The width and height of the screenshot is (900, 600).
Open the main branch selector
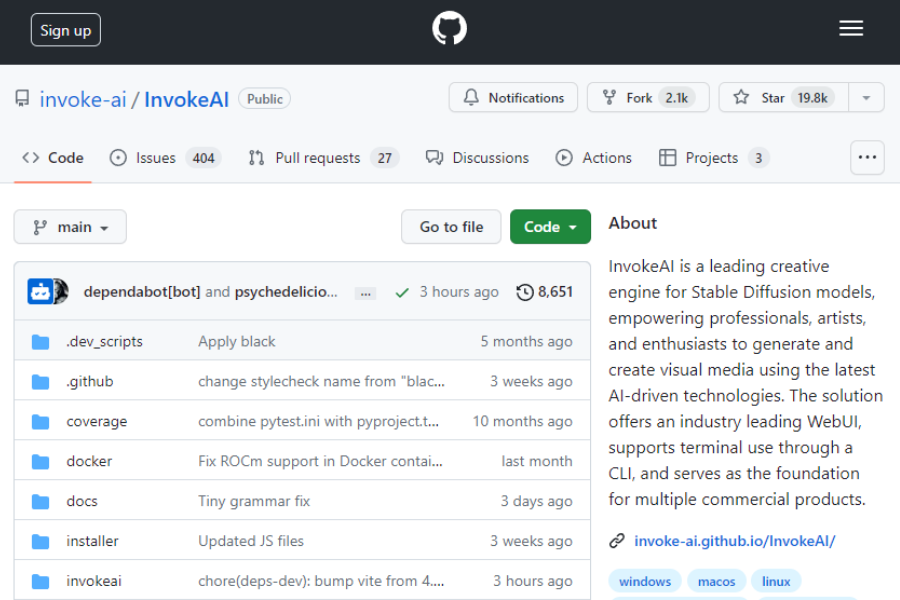click(70, 227)
